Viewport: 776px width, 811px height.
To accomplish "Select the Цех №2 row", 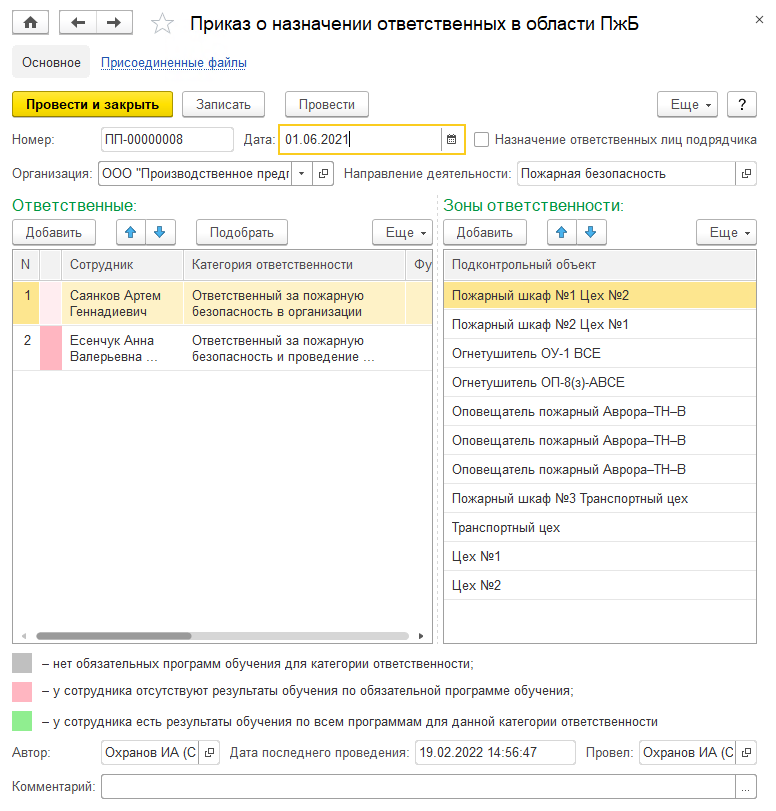I will tap(600, 585).
